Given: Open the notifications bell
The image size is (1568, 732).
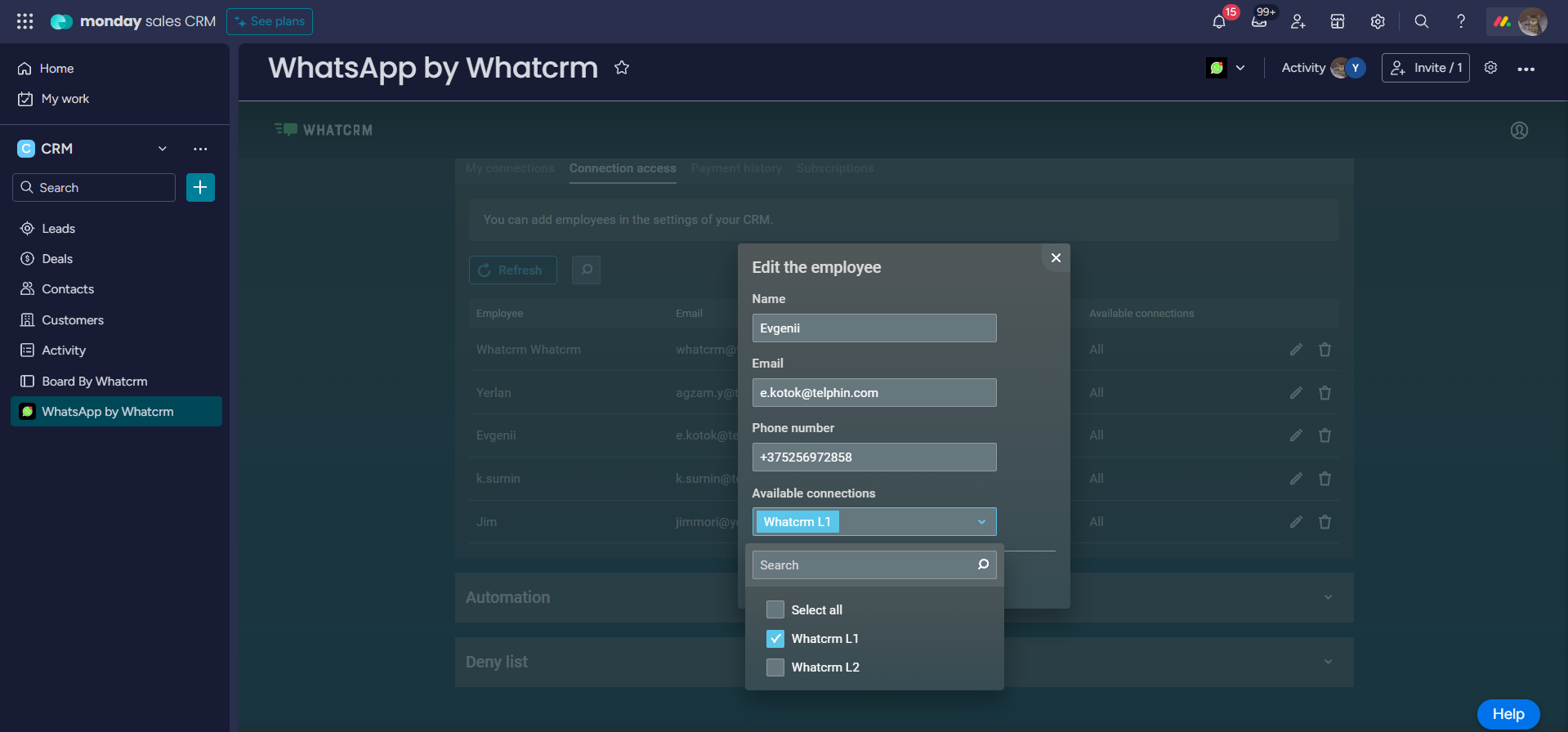Looking at the screenshot, I should (x=1218, y=22).
